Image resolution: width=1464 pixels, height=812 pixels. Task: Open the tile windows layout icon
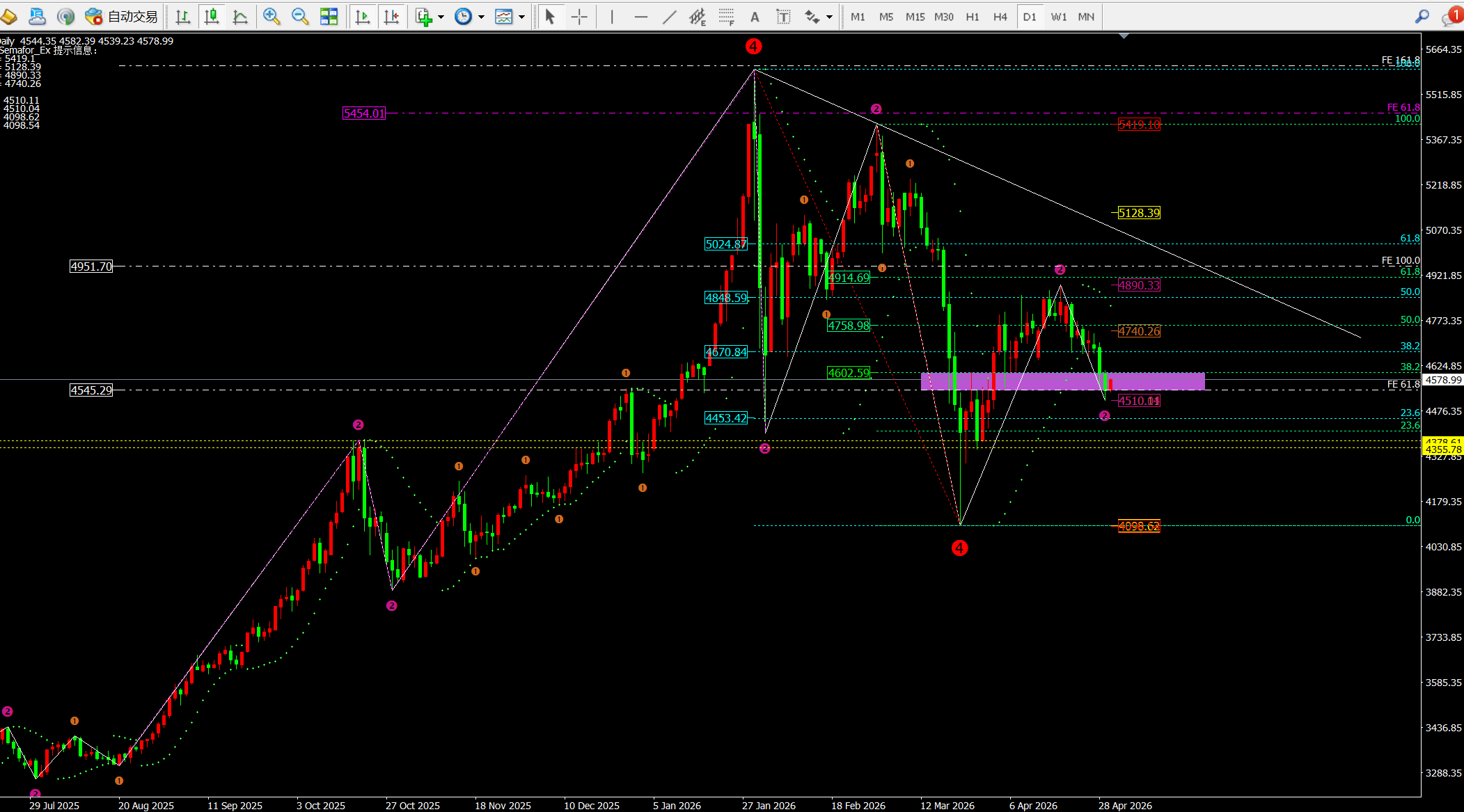(329, 16)
